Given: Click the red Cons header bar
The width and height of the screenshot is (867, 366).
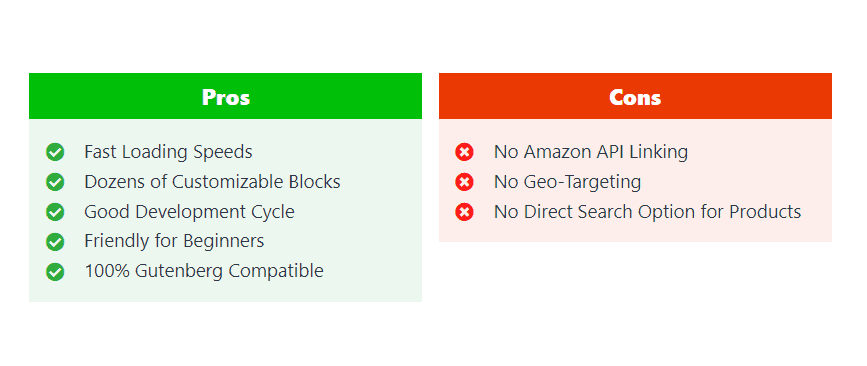Looking at the screenshot, I should point(635,96).
